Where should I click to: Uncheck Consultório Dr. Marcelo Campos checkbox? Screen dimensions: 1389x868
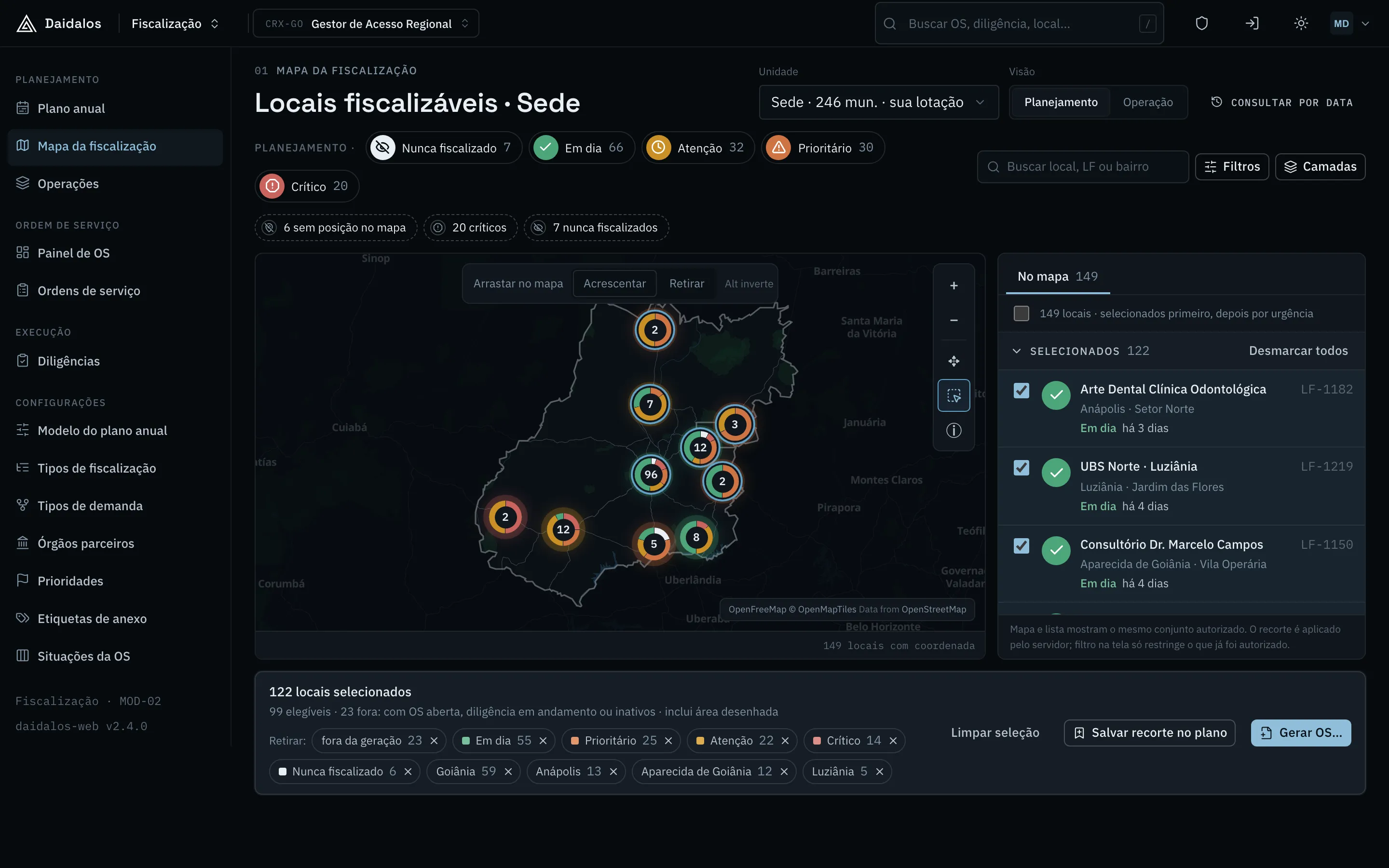1021,545
